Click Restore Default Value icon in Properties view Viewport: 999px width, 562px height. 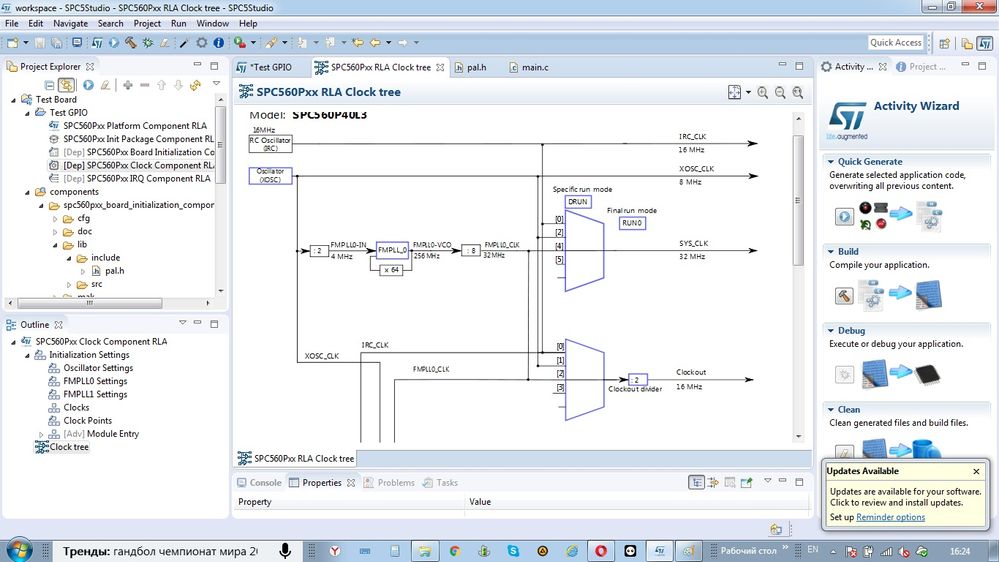coord(730,483)
